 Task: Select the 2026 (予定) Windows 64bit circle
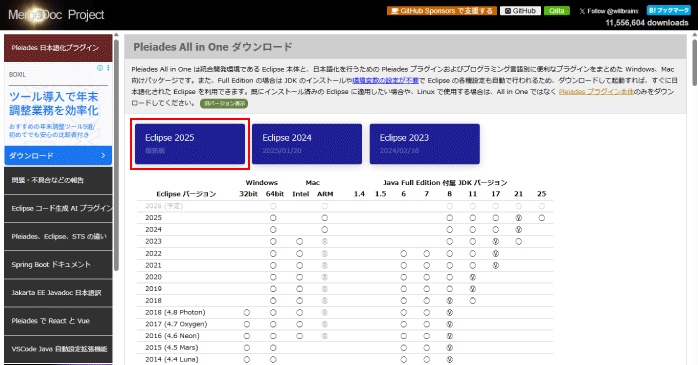point(273,206)
